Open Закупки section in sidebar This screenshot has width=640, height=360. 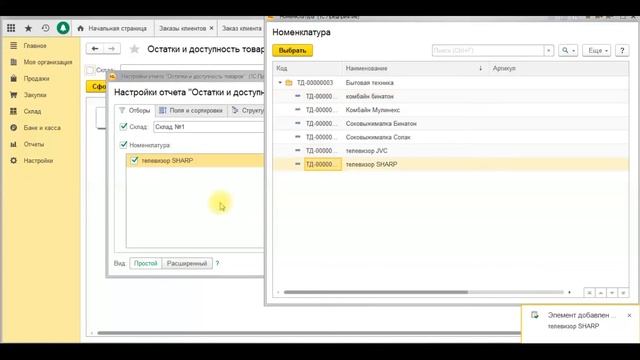(35, 95)
